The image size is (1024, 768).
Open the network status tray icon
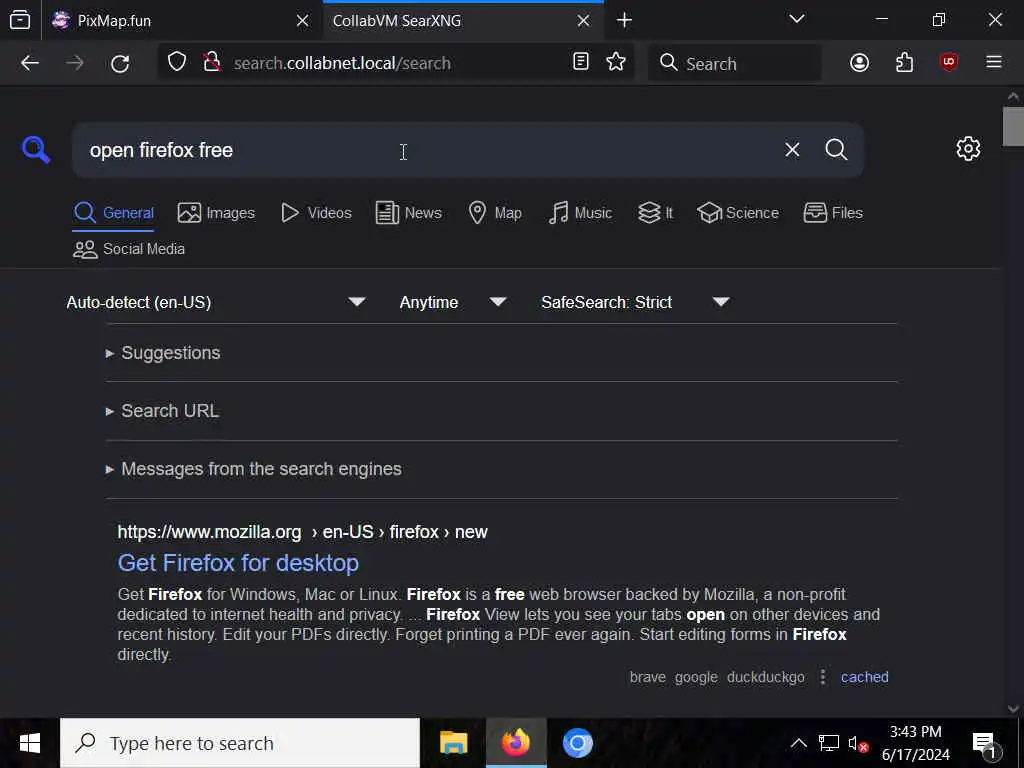tap(829, 743)
